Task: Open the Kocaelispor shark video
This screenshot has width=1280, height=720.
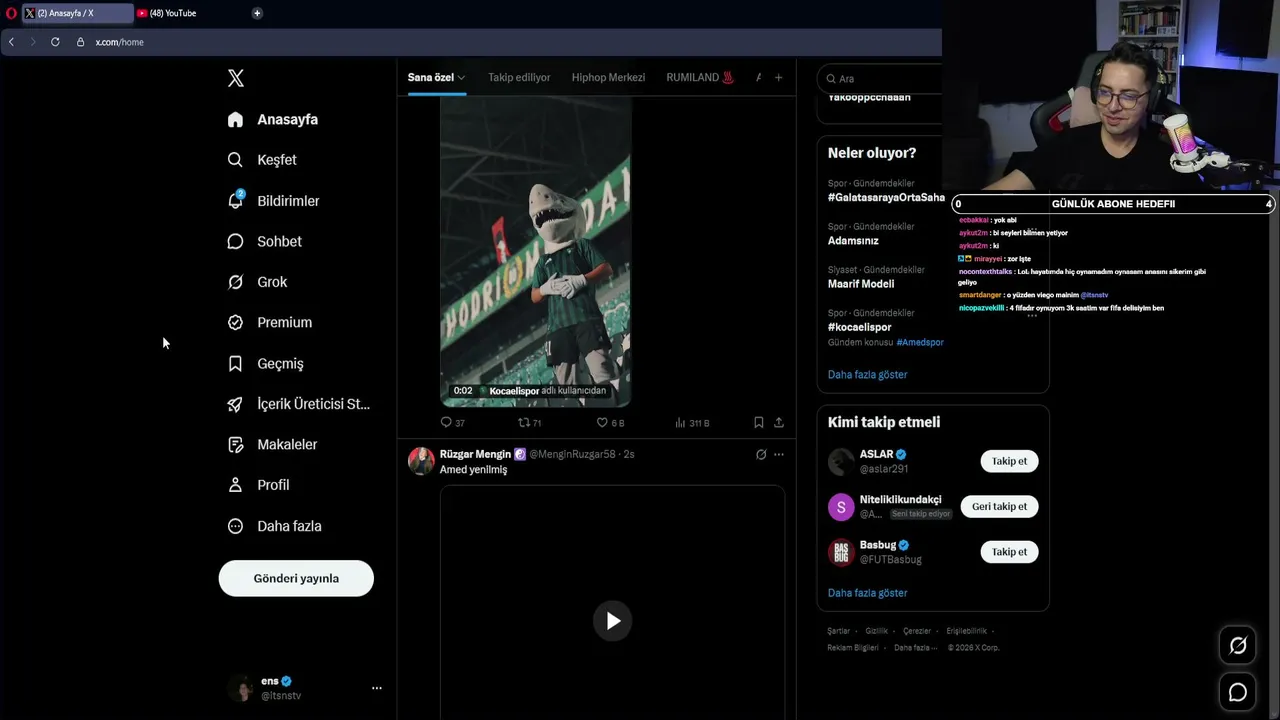Action: 536,252
